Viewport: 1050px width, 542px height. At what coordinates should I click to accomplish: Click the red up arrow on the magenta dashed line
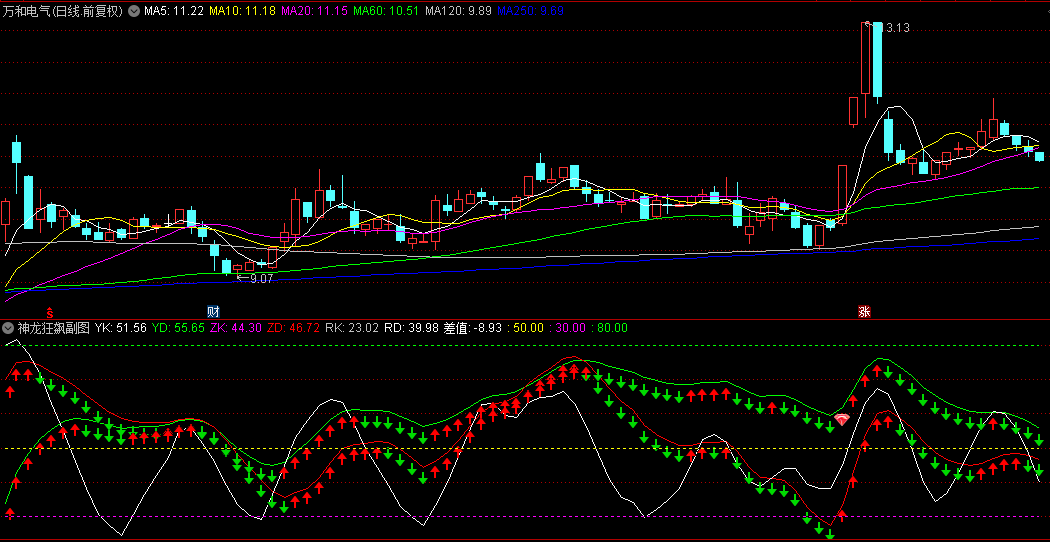coord(10,513)
